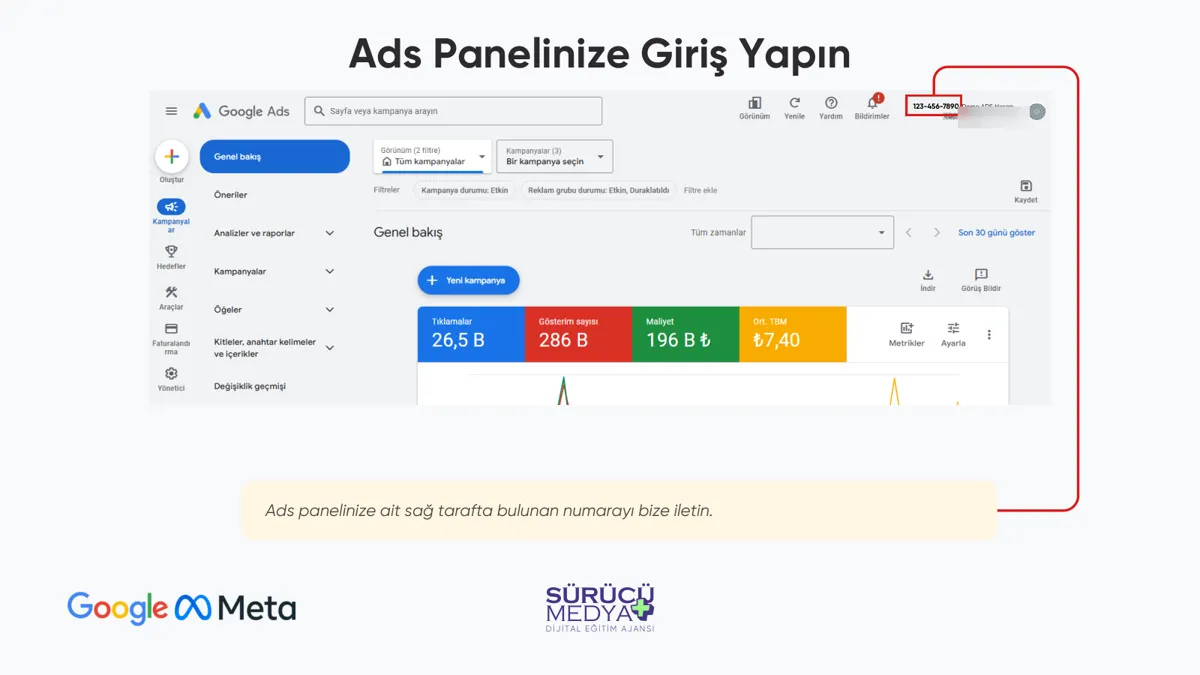Open Bir kampanya seçin dropdown
Image resolution: width=1200 pixels, height=675 pixels.
(x=555, y=156)
